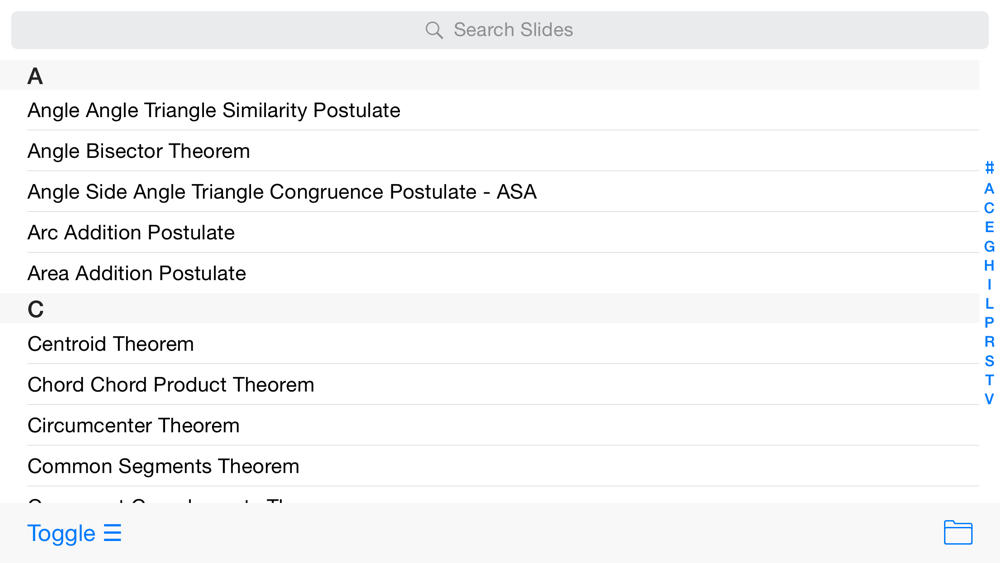The height and width of the screenshot is (563, 1000).
Task: Jump to letter P in index
Action: coord(989,322)
